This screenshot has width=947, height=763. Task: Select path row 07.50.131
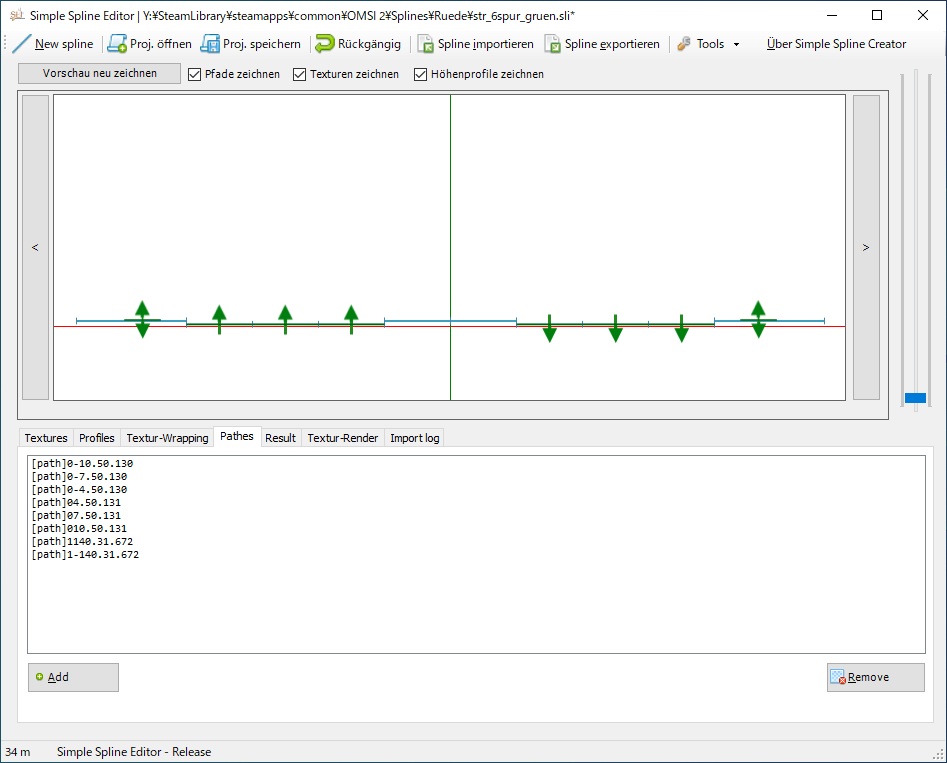76,515
